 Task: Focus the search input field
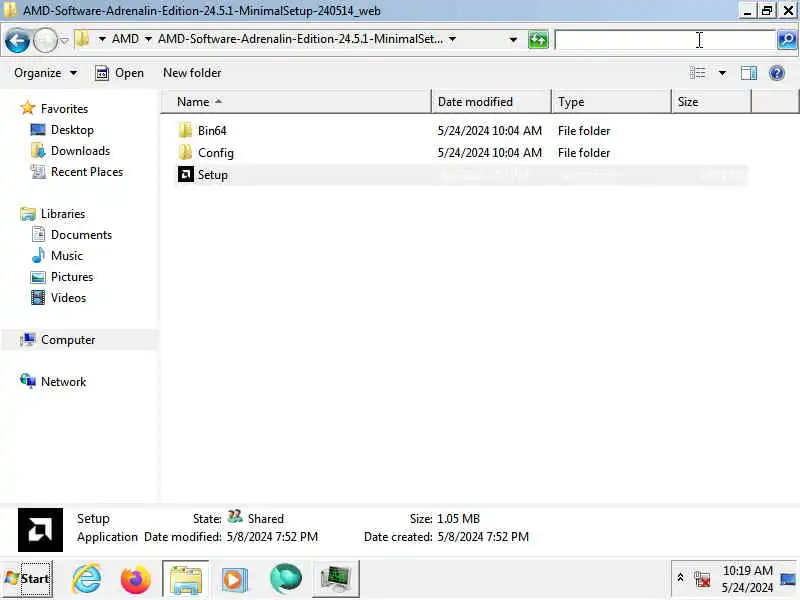pos(665,40)
